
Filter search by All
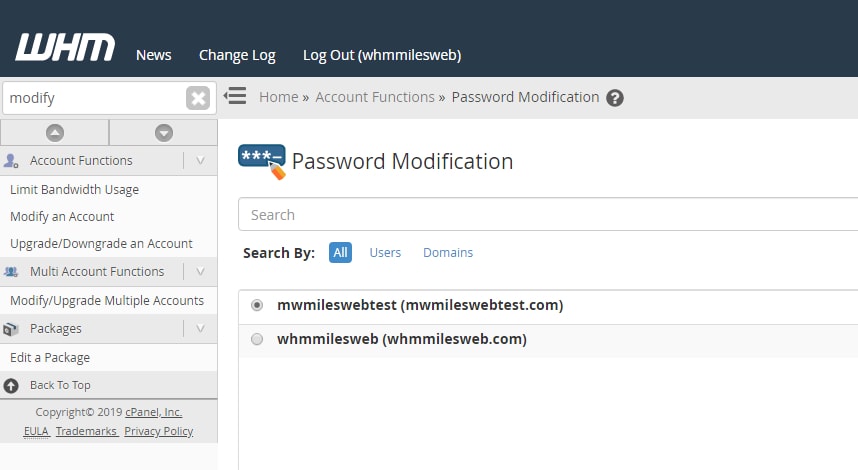point(340,253)
